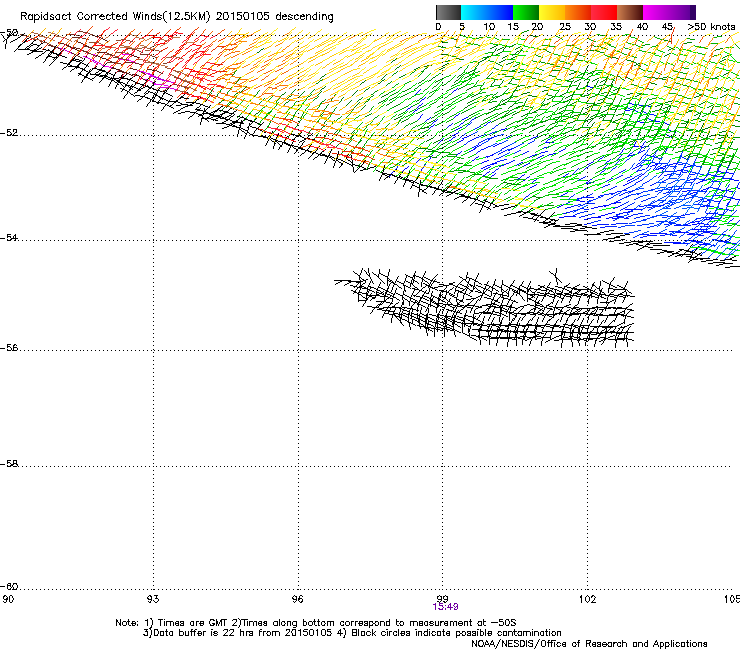This screenshot has height=650, width=740.
Task: Click the longitude label 96
Action: pos(297,599)
